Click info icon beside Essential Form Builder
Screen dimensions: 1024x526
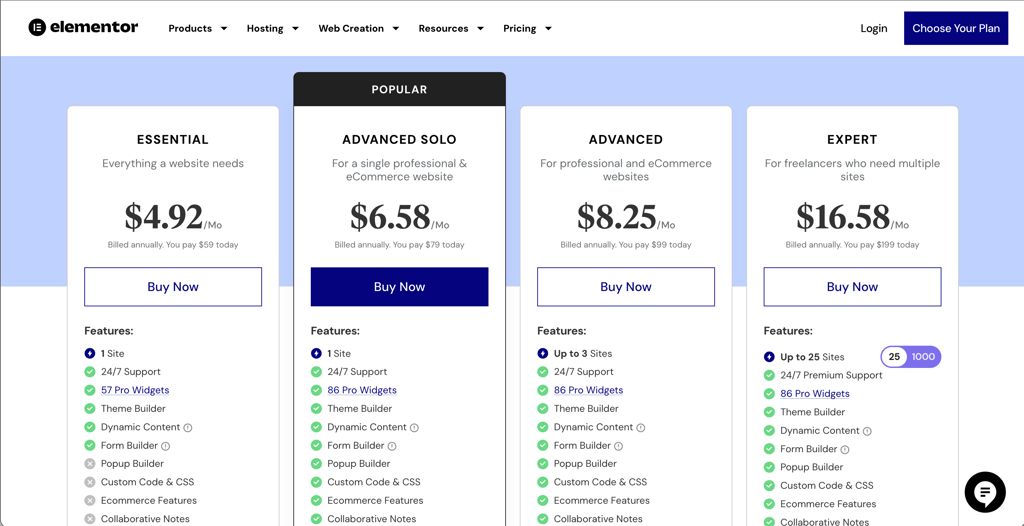click(x=165, y=446)
